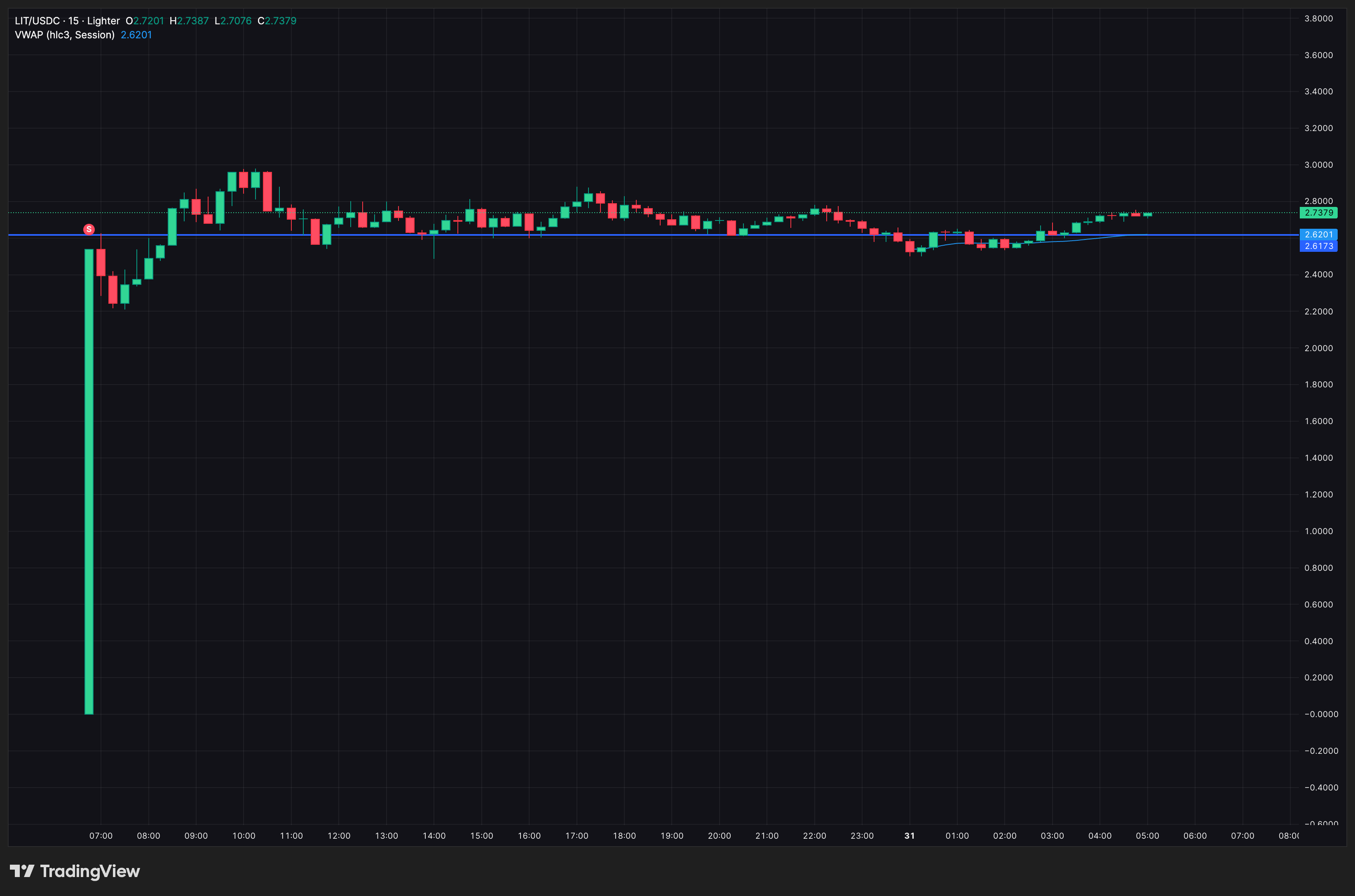This screenshot has width=1355, height=896.
Task: Open the exchange selector by clicking Lighter
Action: point(103,20)
